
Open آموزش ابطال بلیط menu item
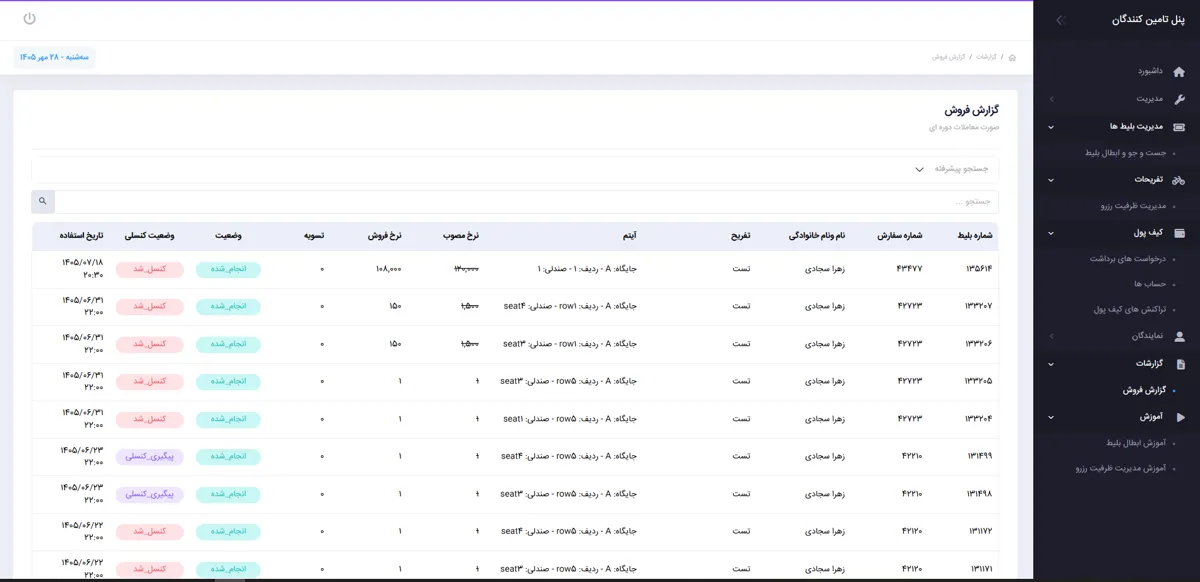[x=1136, y=442]
